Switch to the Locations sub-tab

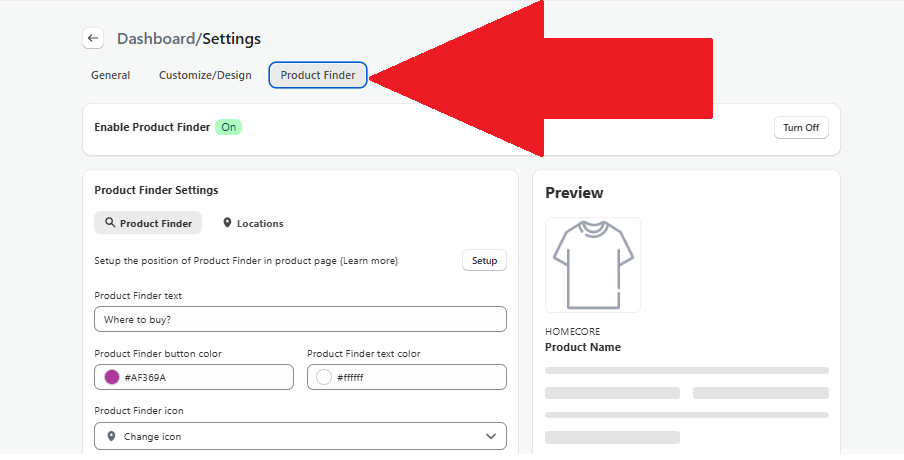click(x=252, y=223)
